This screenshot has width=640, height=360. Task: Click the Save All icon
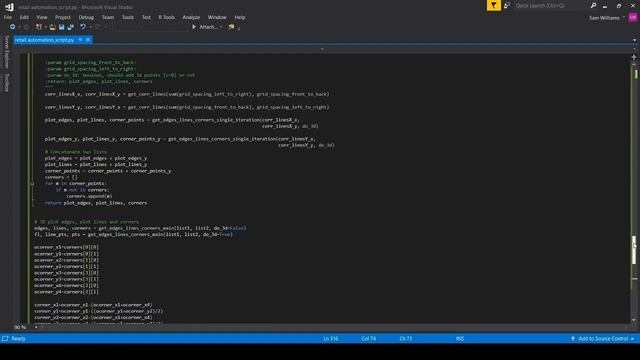point(70,27)
